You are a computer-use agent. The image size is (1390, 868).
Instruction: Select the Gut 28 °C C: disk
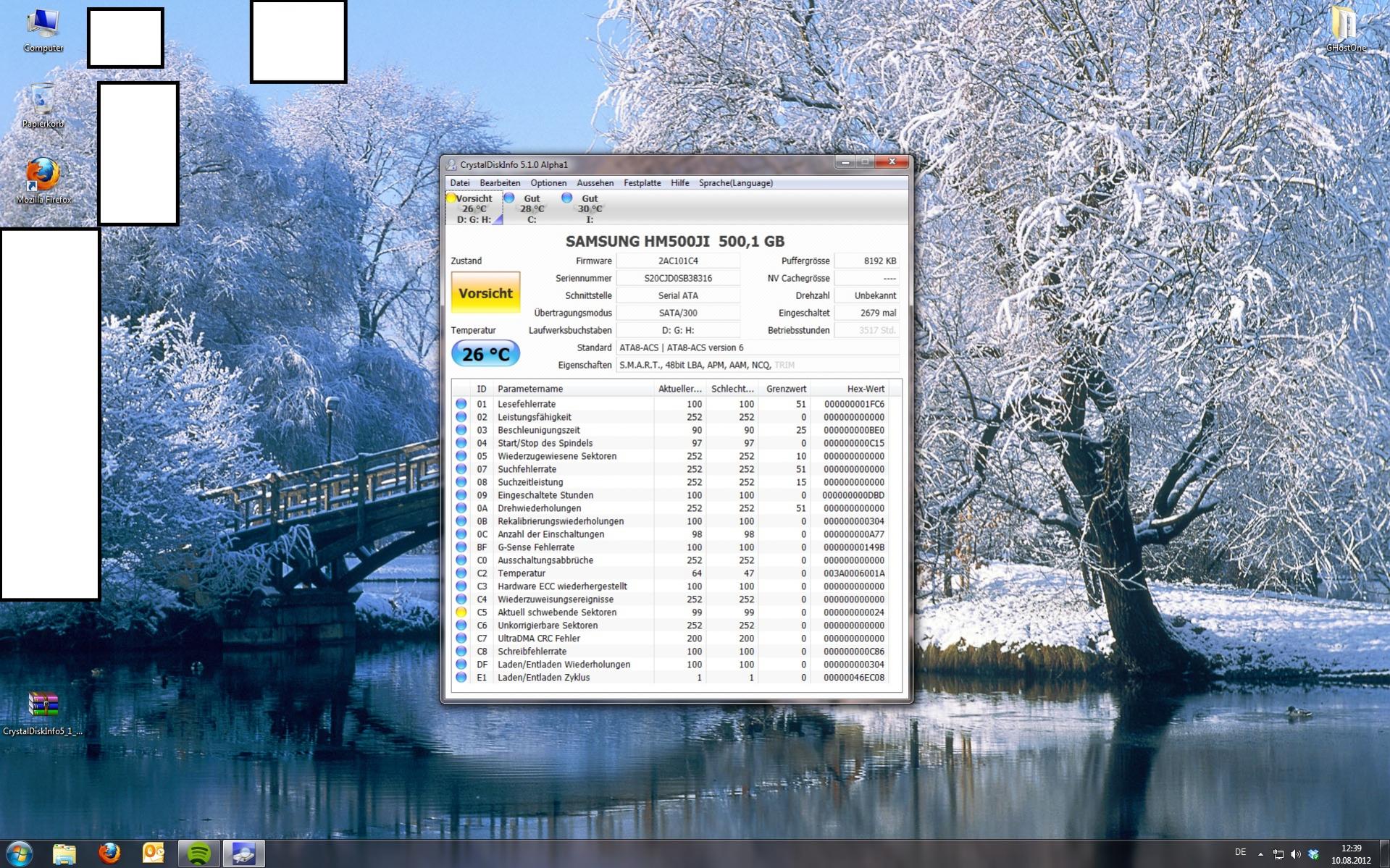pos(532,208)
